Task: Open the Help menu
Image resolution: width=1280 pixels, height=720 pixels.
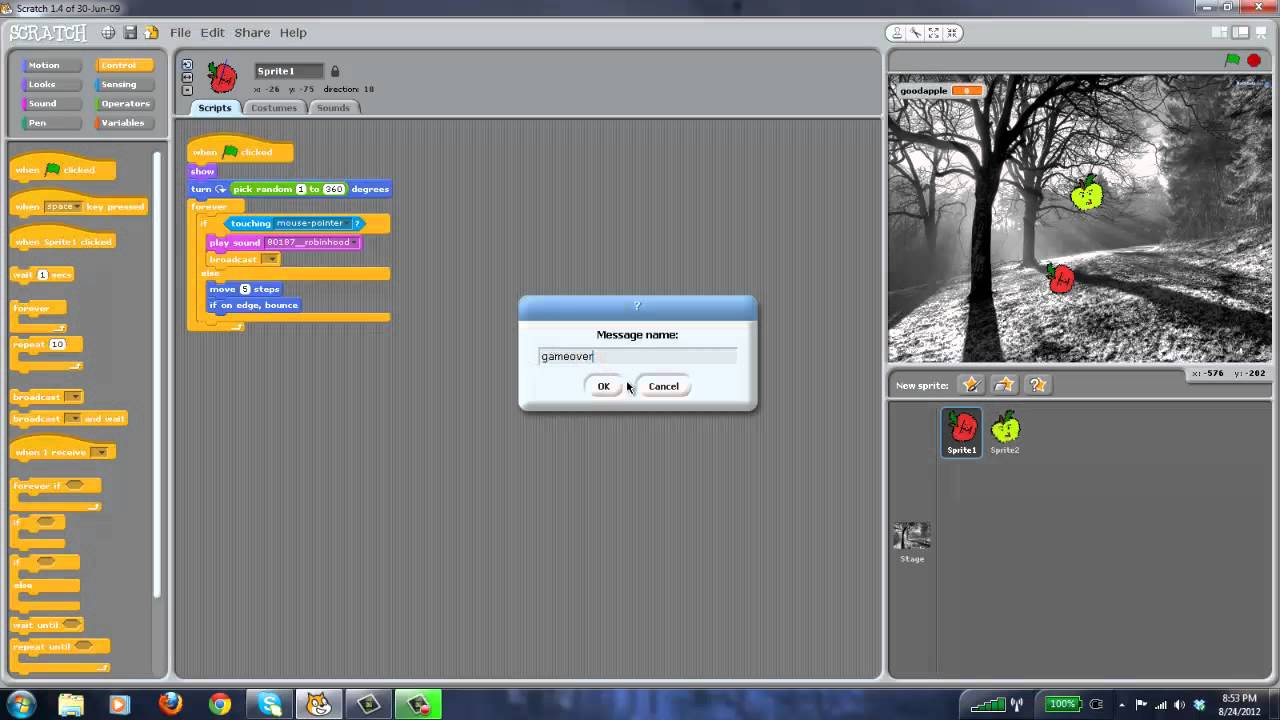Action: point(293,33)
